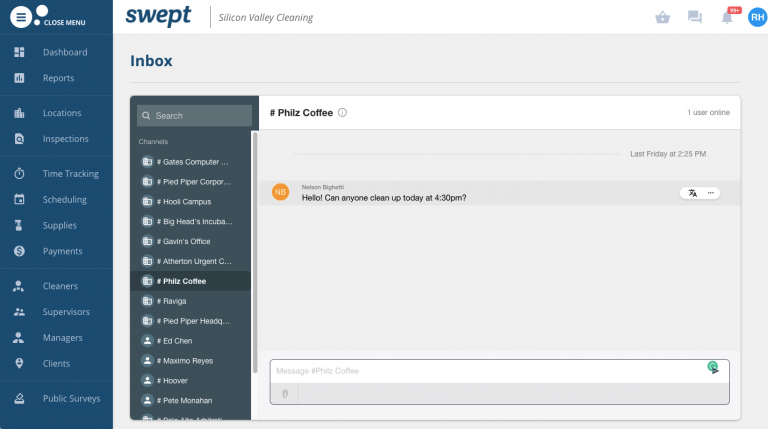This screenshot has height=429, width=768.
Task: Open the # Big Head's Incuba... channel
Action: (x=191, y=221)
